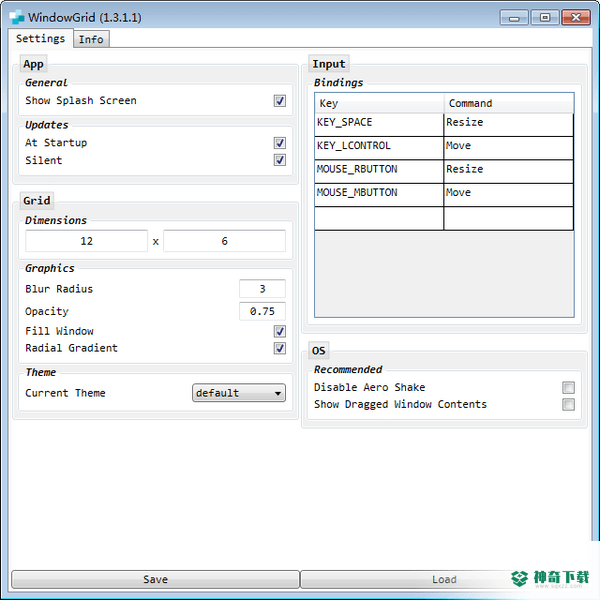Enable Show Dragged Window Contents
Viewport: 600px width, 600px height.
tap(568, 404)
